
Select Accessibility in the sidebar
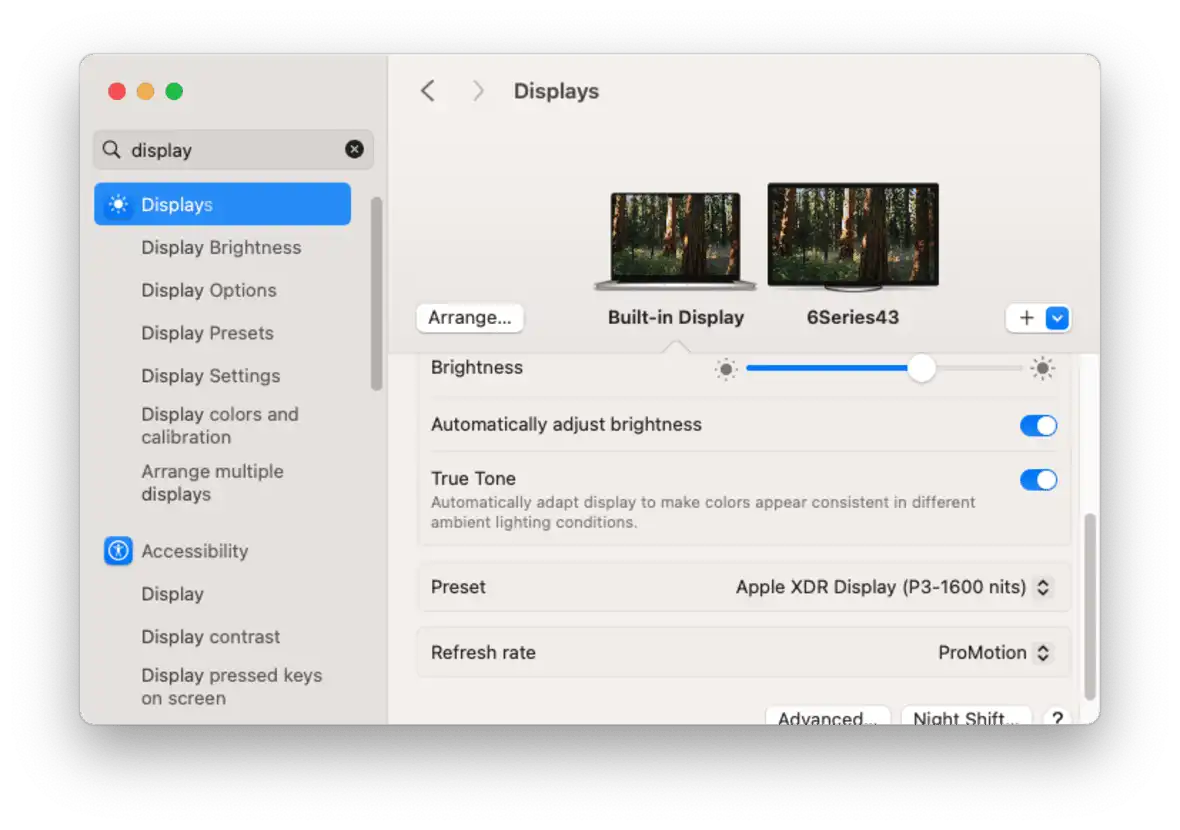(x=195, y=552)
